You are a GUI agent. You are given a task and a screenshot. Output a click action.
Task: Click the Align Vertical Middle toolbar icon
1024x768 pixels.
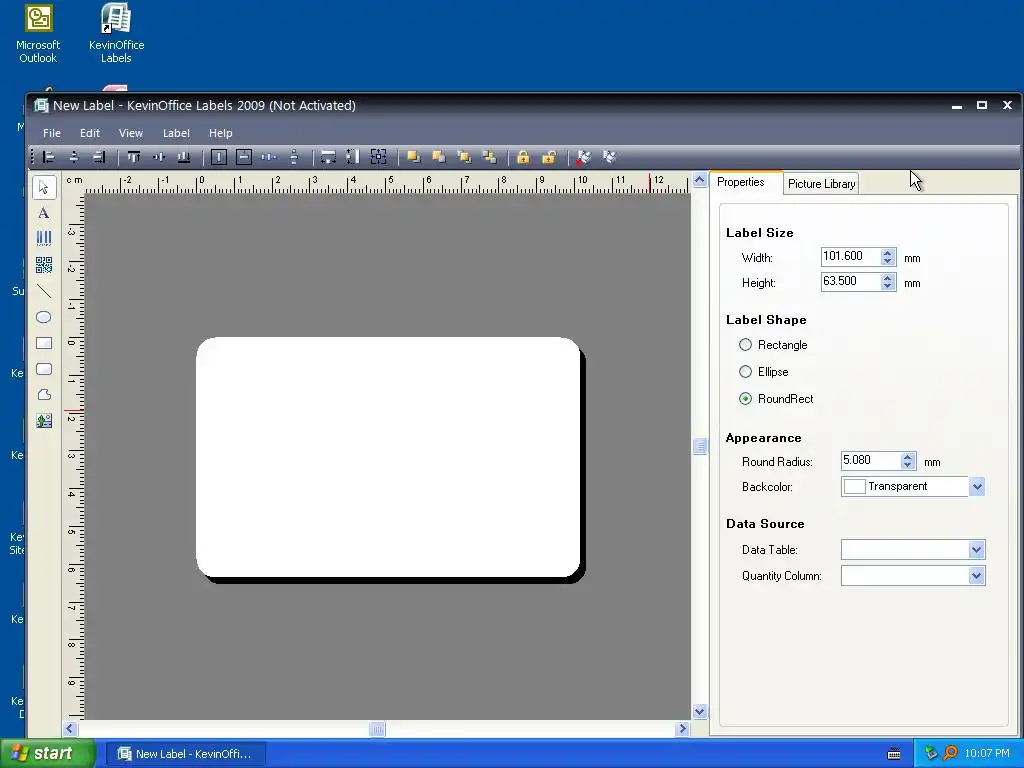pyautogui.click(x=159, y=157)
